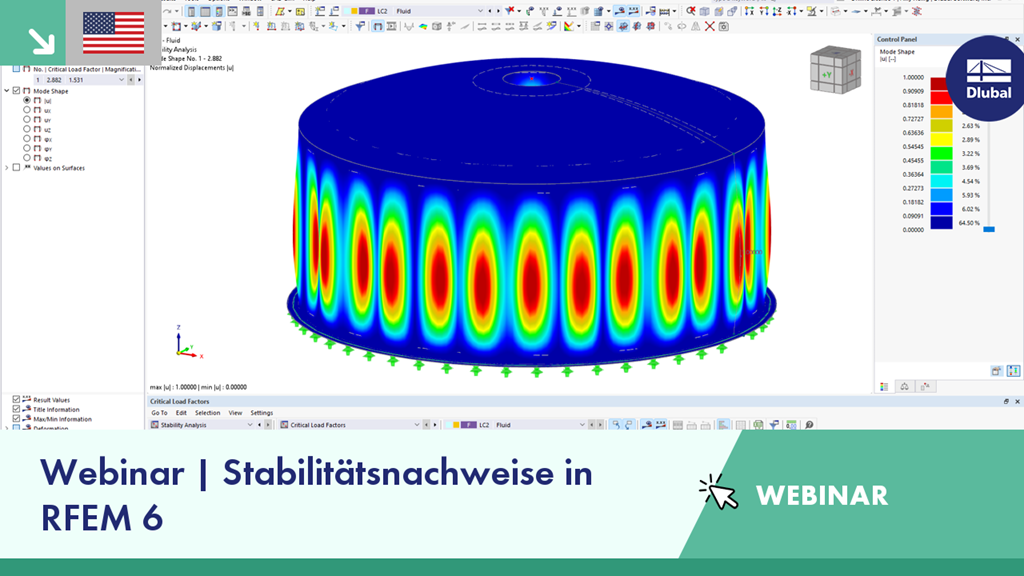The height and width of the screenshot is (576, 1024).
Task: Click the yellow color swatch in legend
Action: (941, 140)
